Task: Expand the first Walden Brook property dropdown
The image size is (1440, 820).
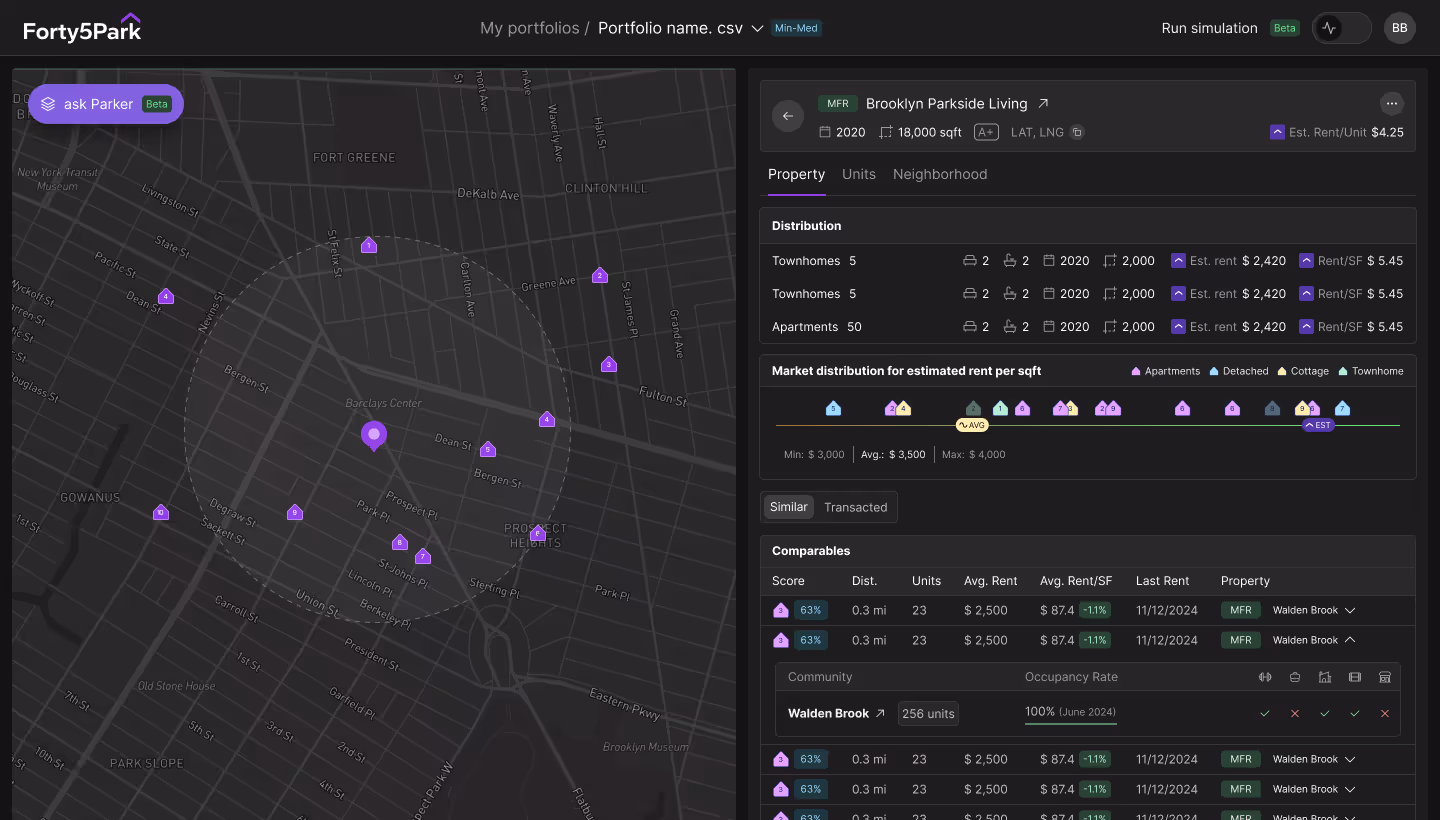Action: 1349,610
